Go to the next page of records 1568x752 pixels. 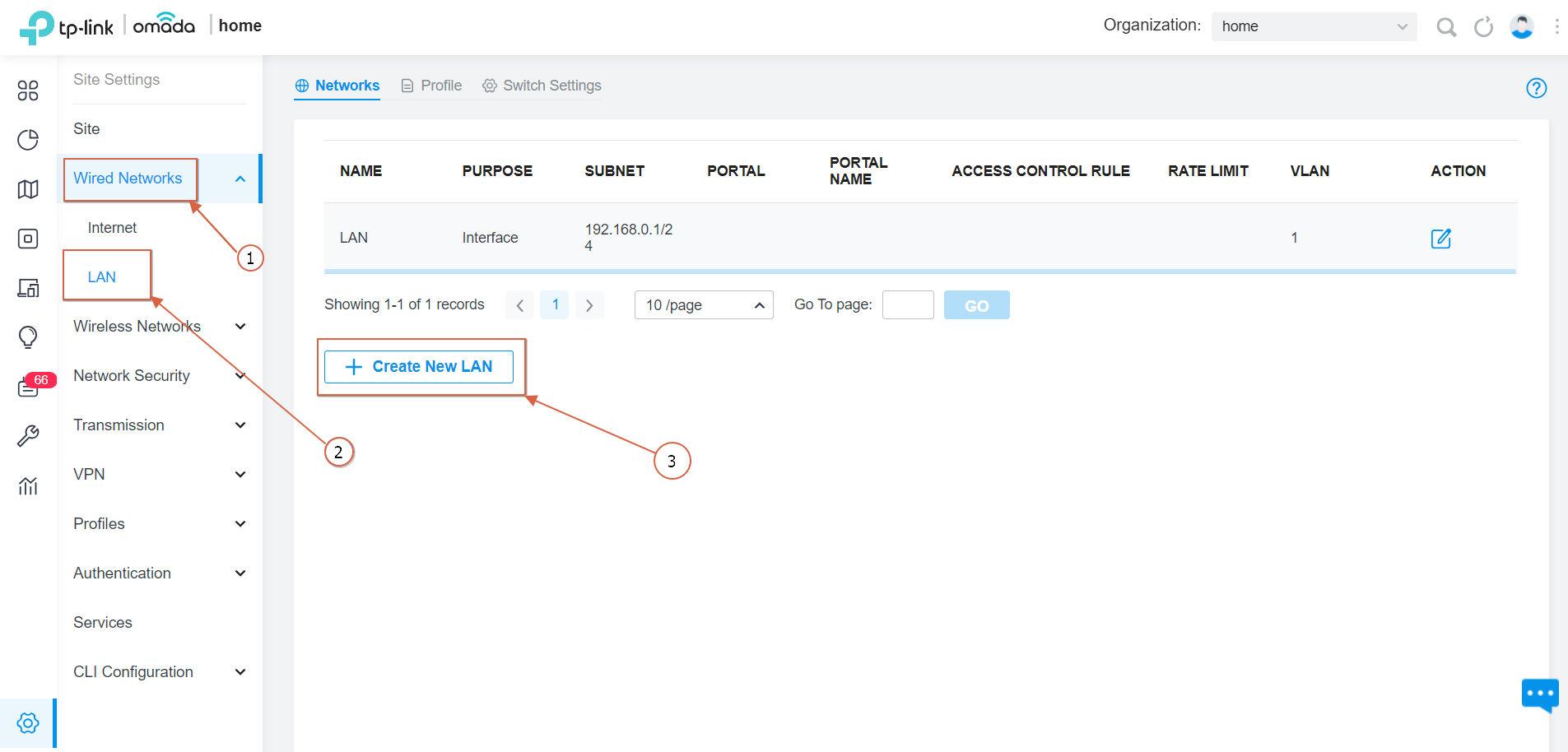[x=589, y=305]
